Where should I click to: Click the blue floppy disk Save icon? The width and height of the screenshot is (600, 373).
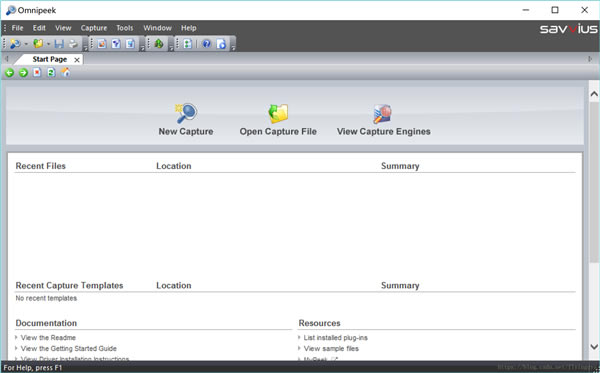click(x=59, y=44)
